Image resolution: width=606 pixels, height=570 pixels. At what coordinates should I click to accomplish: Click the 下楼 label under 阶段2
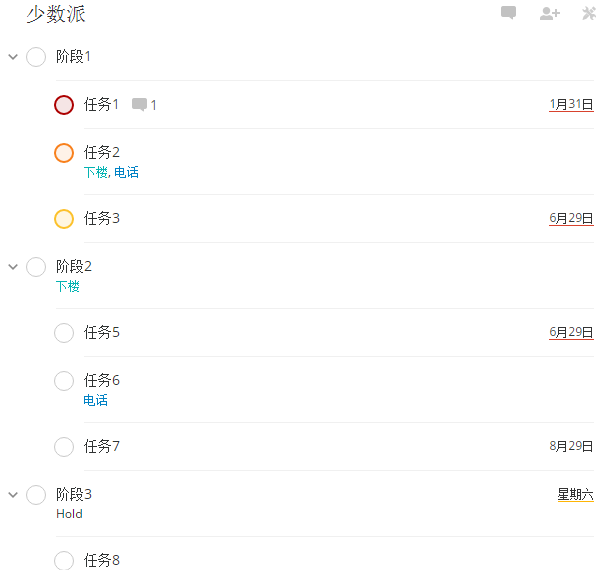(68, 286)
